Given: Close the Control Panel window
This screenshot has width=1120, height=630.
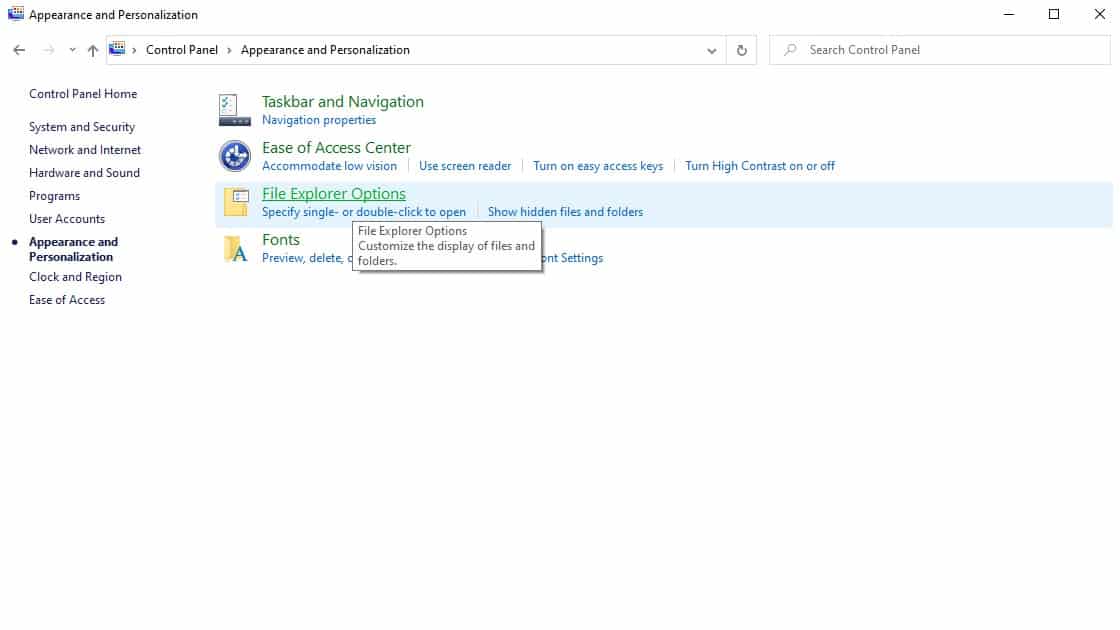Looking at the screenshot, I should pos(1099,14).
